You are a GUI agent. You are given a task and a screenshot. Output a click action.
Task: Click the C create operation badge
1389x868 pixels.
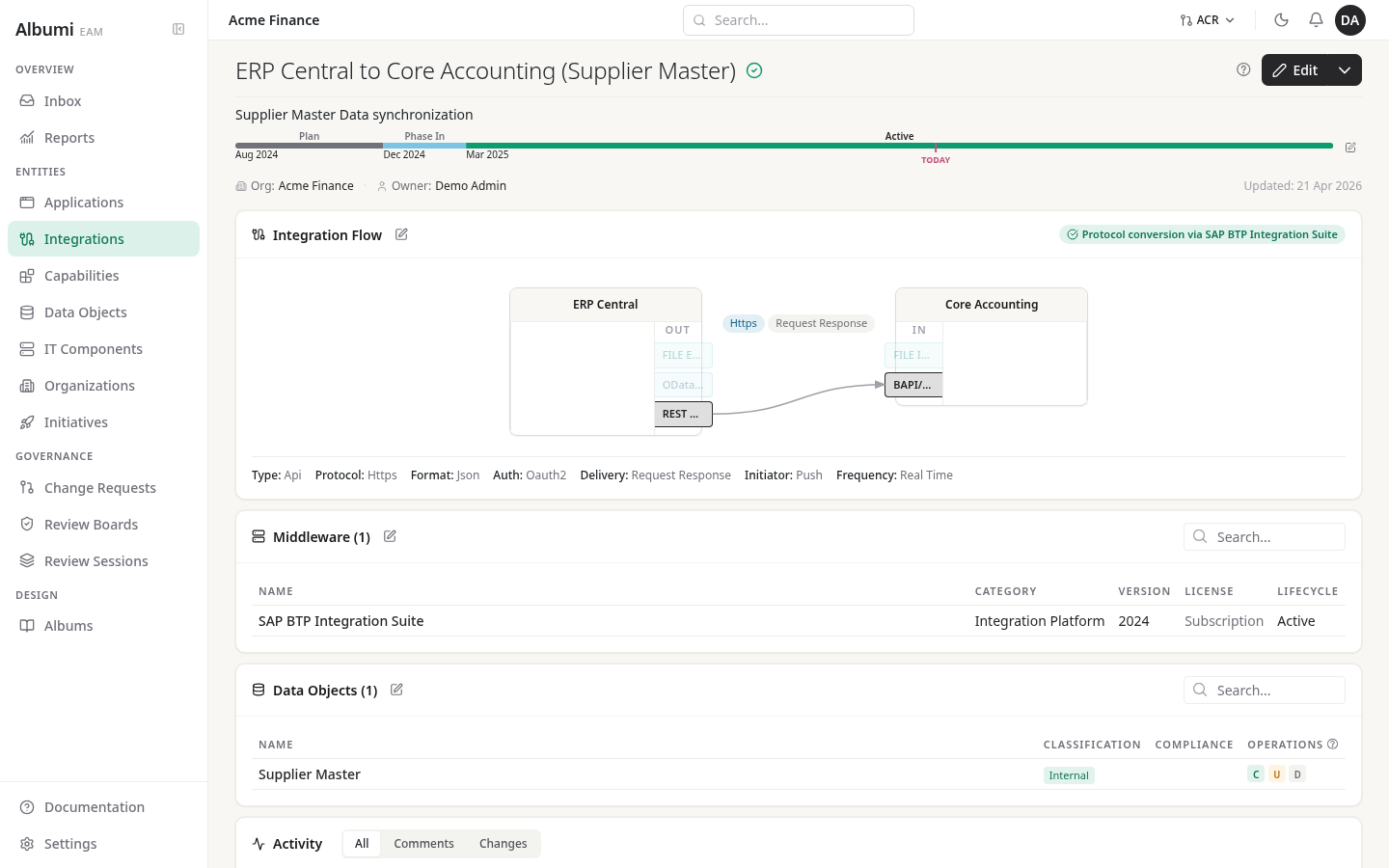(x=1256, y=774)
